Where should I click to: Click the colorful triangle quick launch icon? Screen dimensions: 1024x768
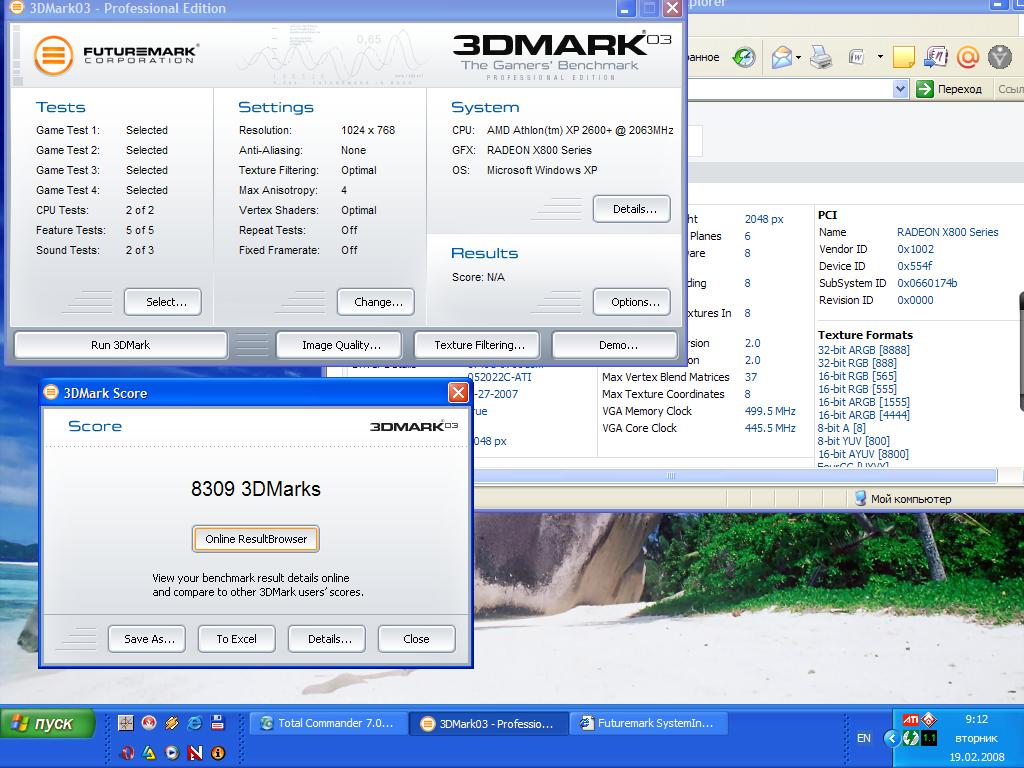tap(149, 752)
